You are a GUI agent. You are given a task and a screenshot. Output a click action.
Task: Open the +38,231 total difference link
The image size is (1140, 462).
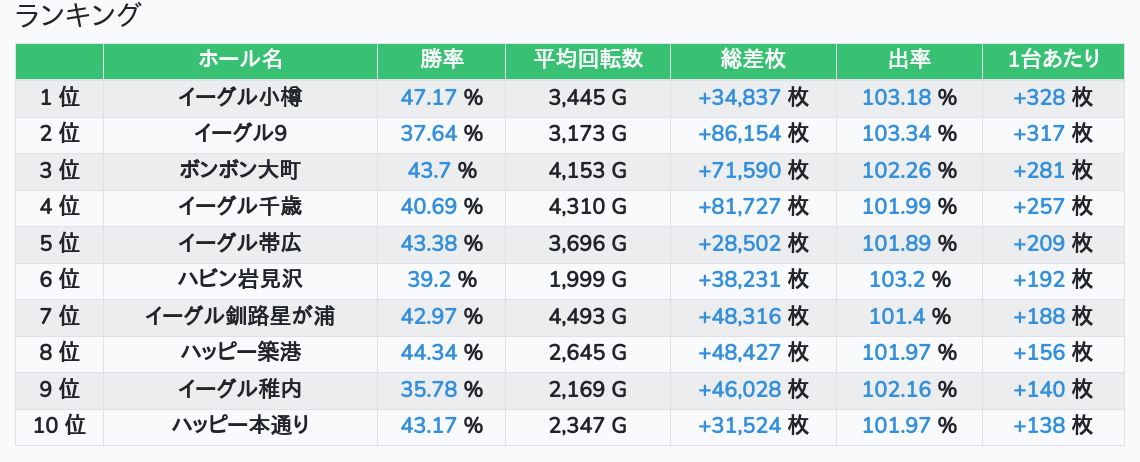pyautogui.click(x=739, y=280)
